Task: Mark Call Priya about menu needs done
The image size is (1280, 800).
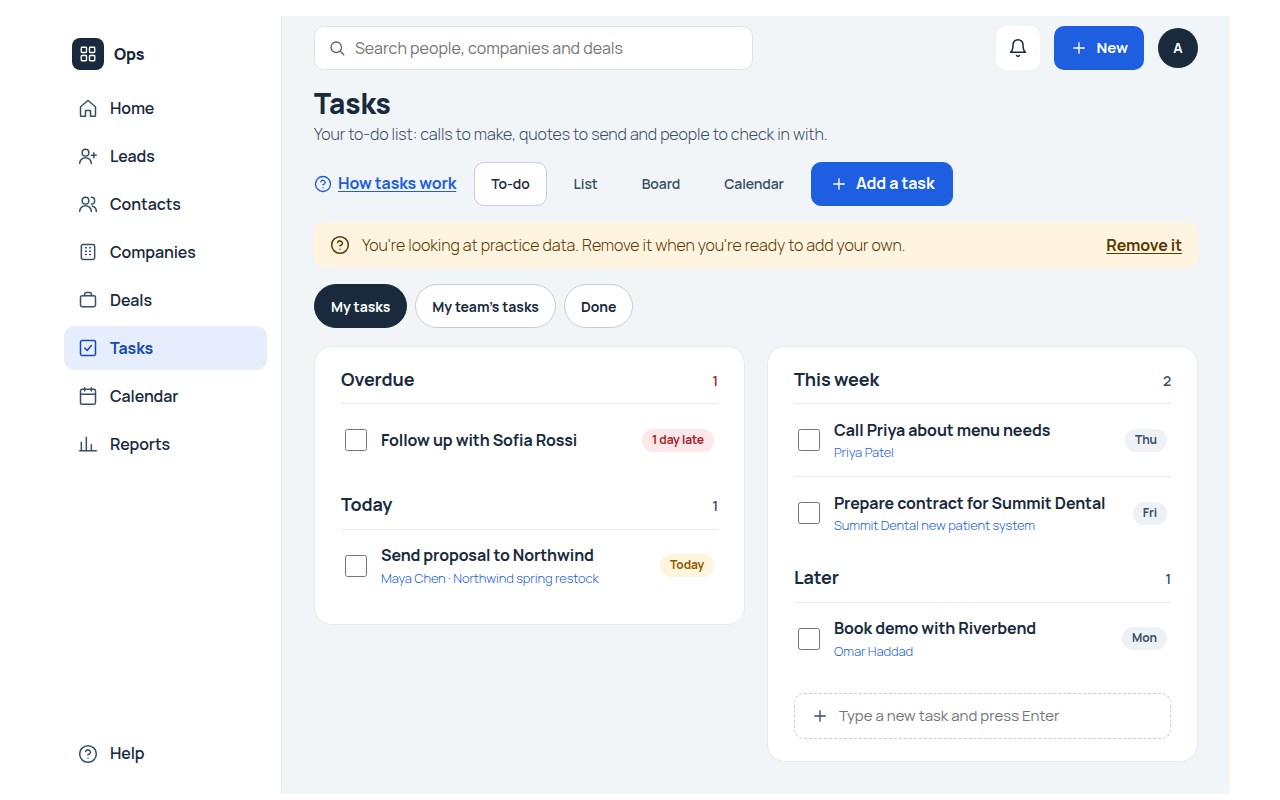Action: 809,440
